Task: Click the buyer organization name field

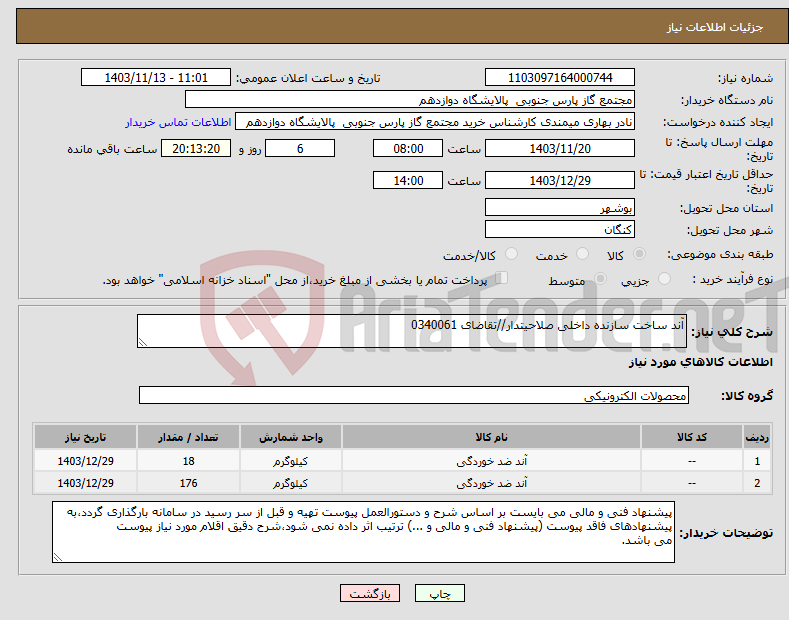Action: (410, 100)
